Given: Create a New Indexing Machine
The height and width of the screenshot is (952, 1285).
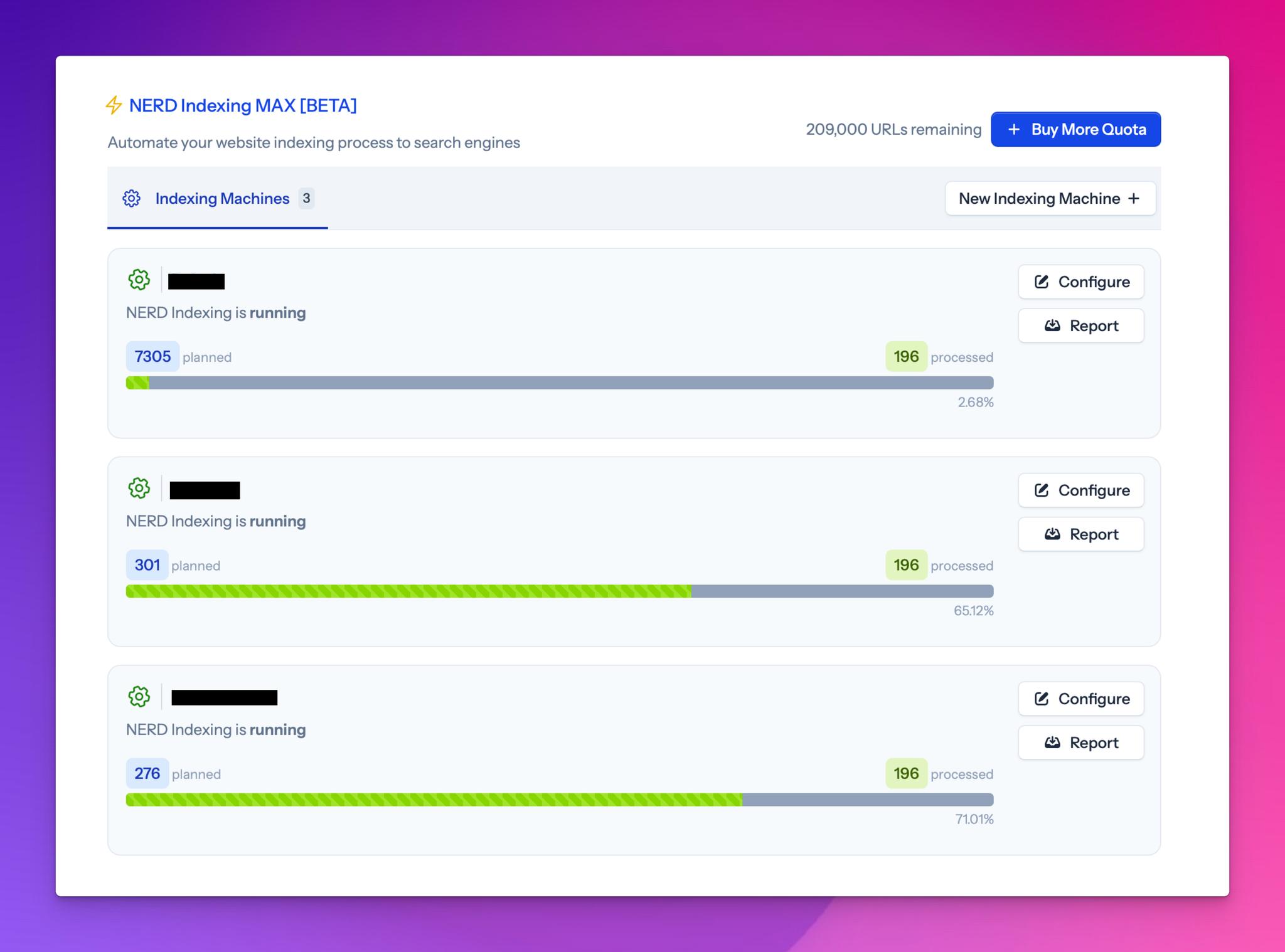Looking at the screenshot, I should [1050, 198].
